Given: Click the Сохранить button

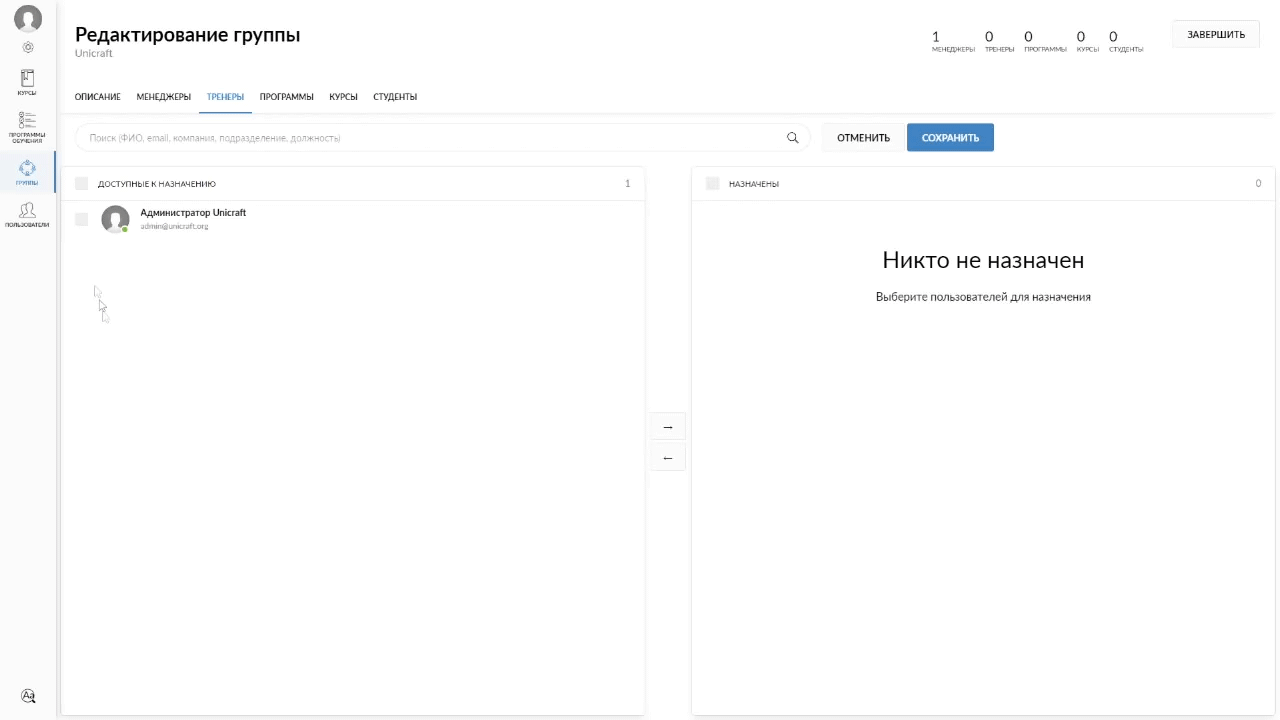Looking at the screenshot, I should [x=950, y=138].
